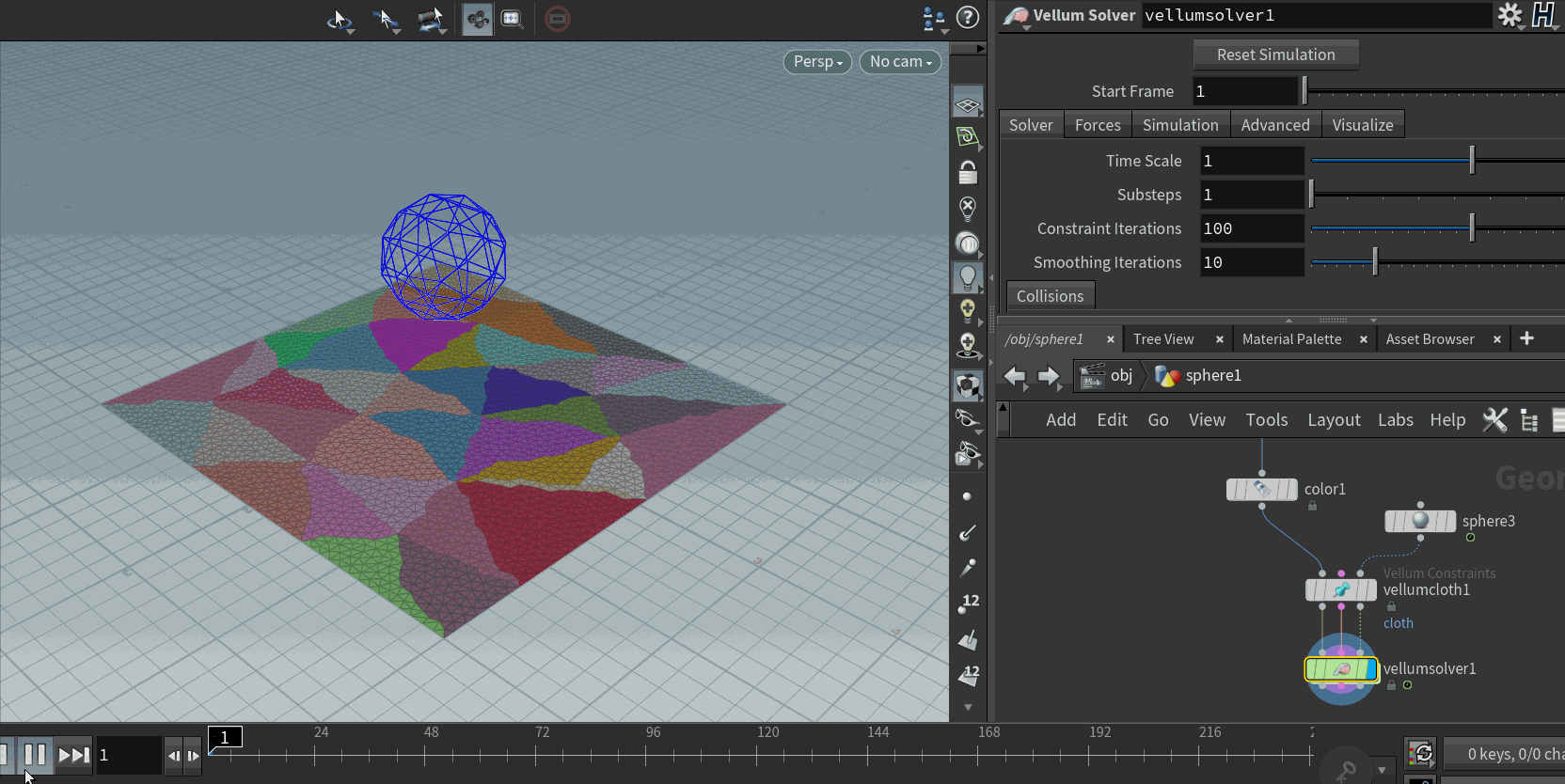The width and height of the screenshot is (1565, 784).
Task: Click the Render Region icon in the top toolbar
Action: [x=512, y=19]
